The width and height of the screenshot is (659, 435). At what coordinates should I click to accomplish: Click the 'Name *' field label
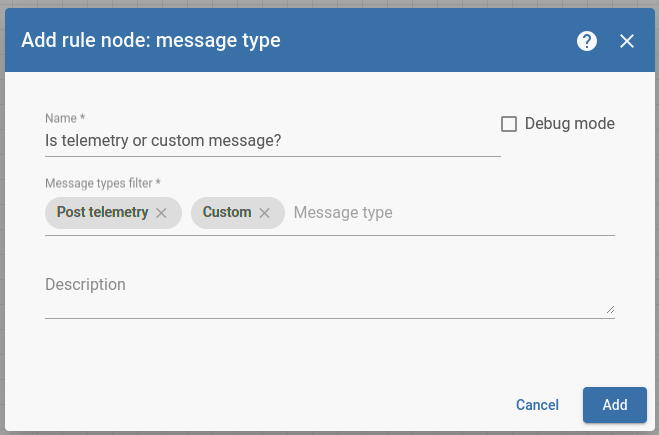[x=65, y=118]
